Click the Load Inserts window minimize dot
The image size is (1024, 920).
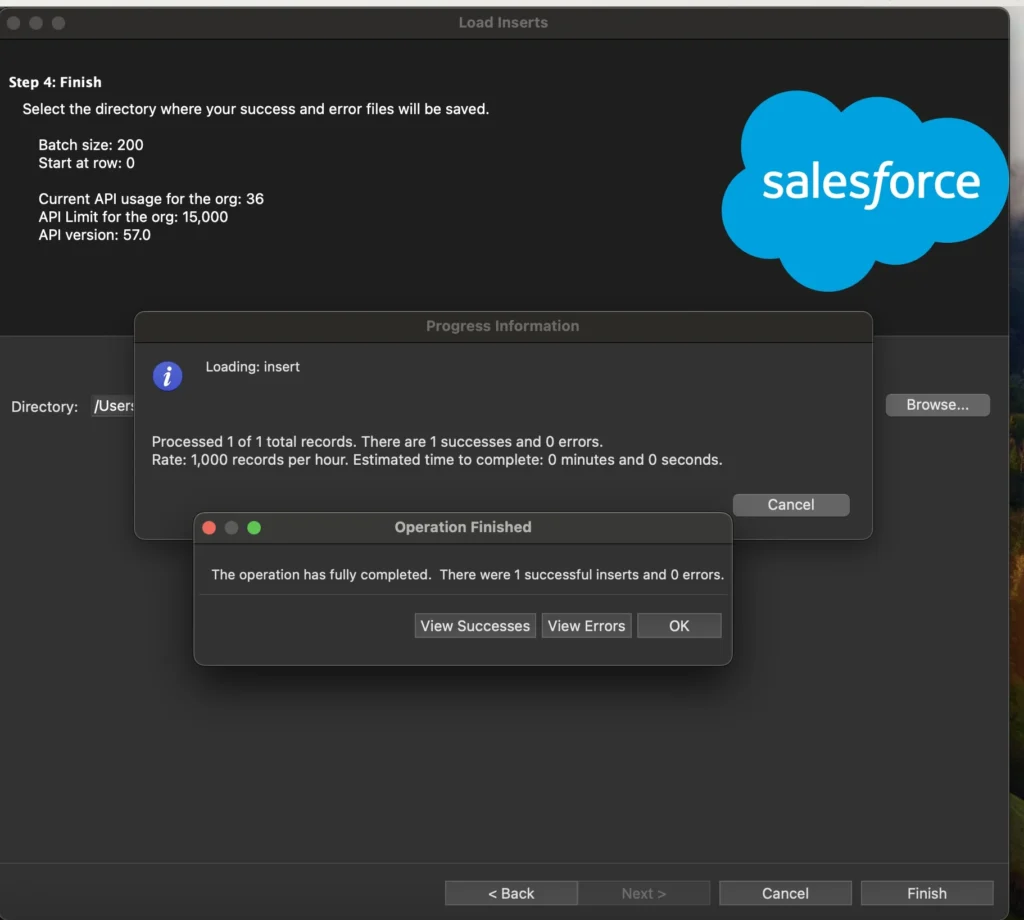[x=36, y=23]
